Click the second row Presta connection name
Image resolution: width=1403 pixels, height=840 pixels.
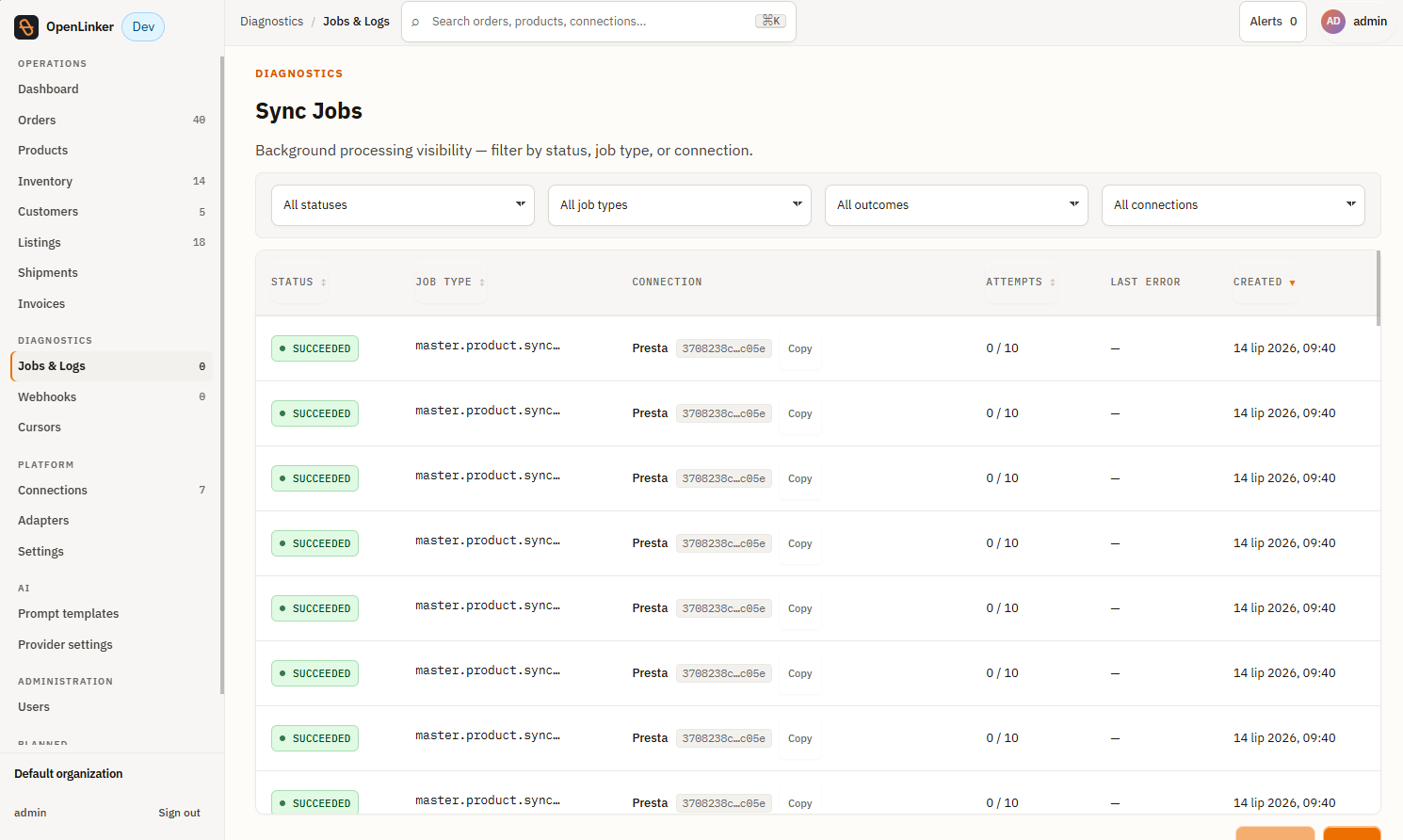tap(650, 413)
